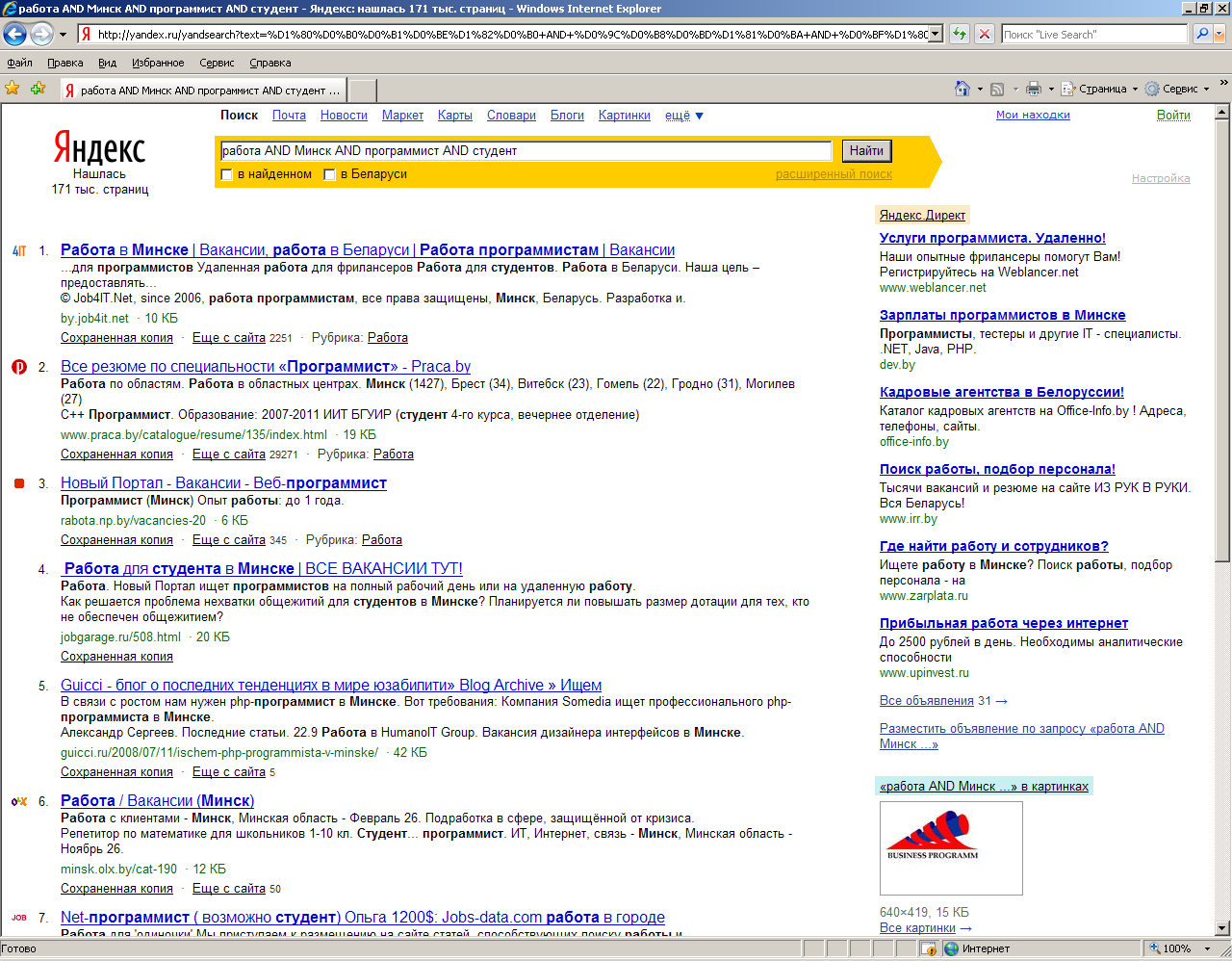The width and height of the screenshot is (1232, 961).
Task: Open the Справка menu
Action: click(269, 63)
